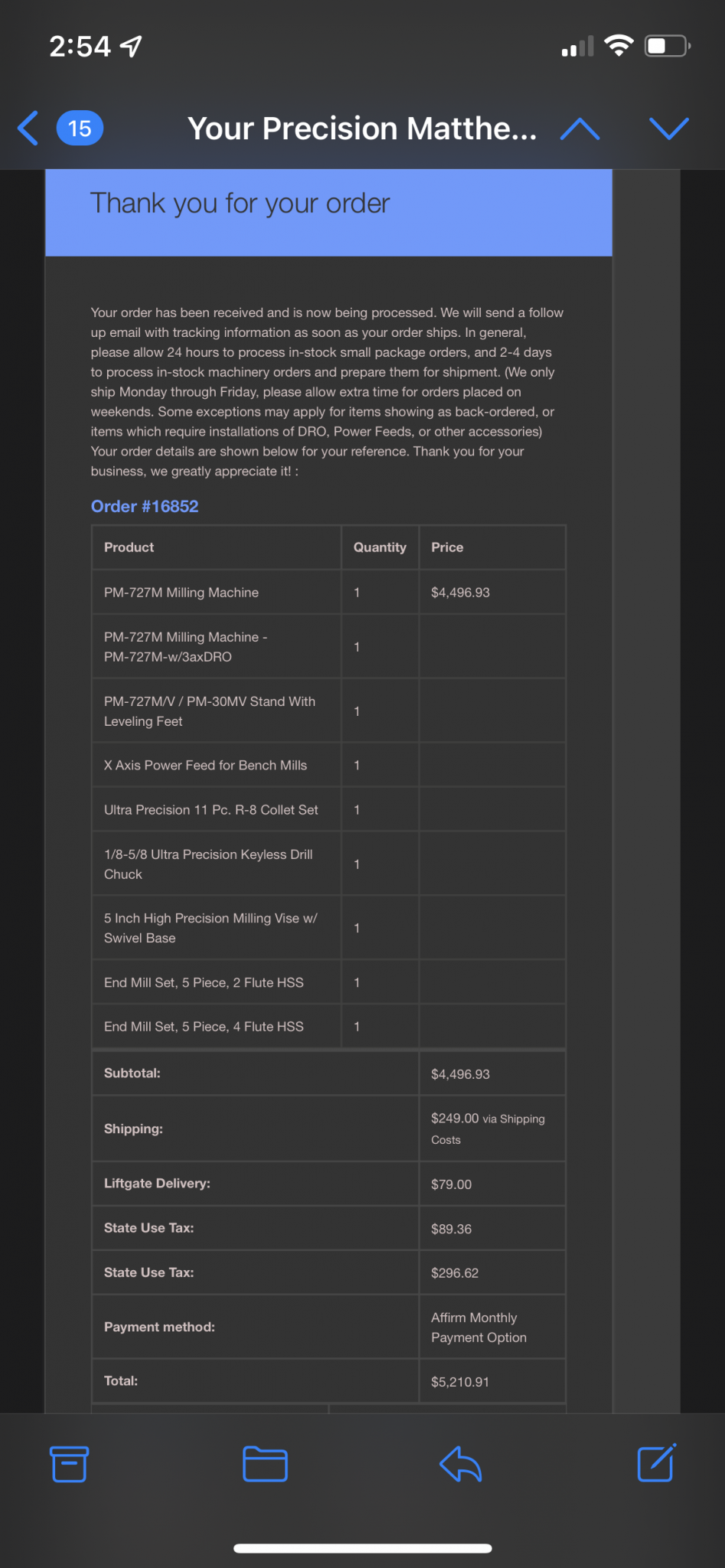725x1568 pixels.
Task: Tap the battery icon in status bar
Action: [667, 47]
